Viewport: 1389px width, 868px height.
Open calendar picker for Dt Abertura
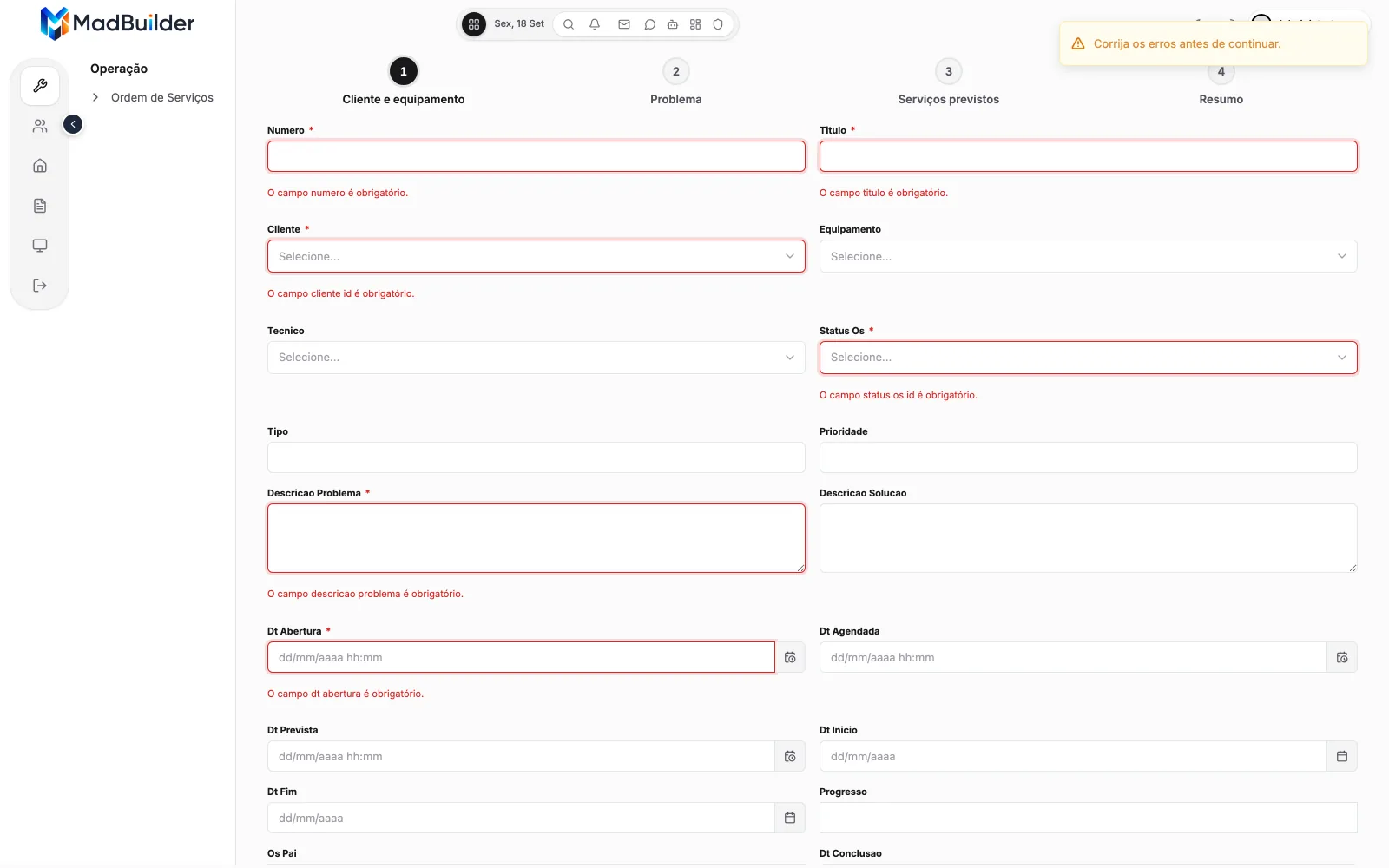point(790,657)
